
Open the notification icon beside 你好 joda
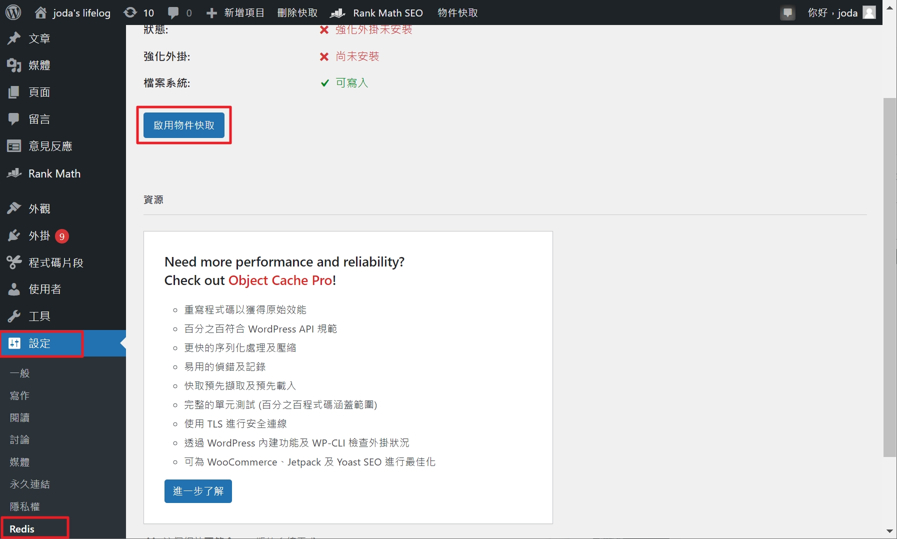point(788,13)
